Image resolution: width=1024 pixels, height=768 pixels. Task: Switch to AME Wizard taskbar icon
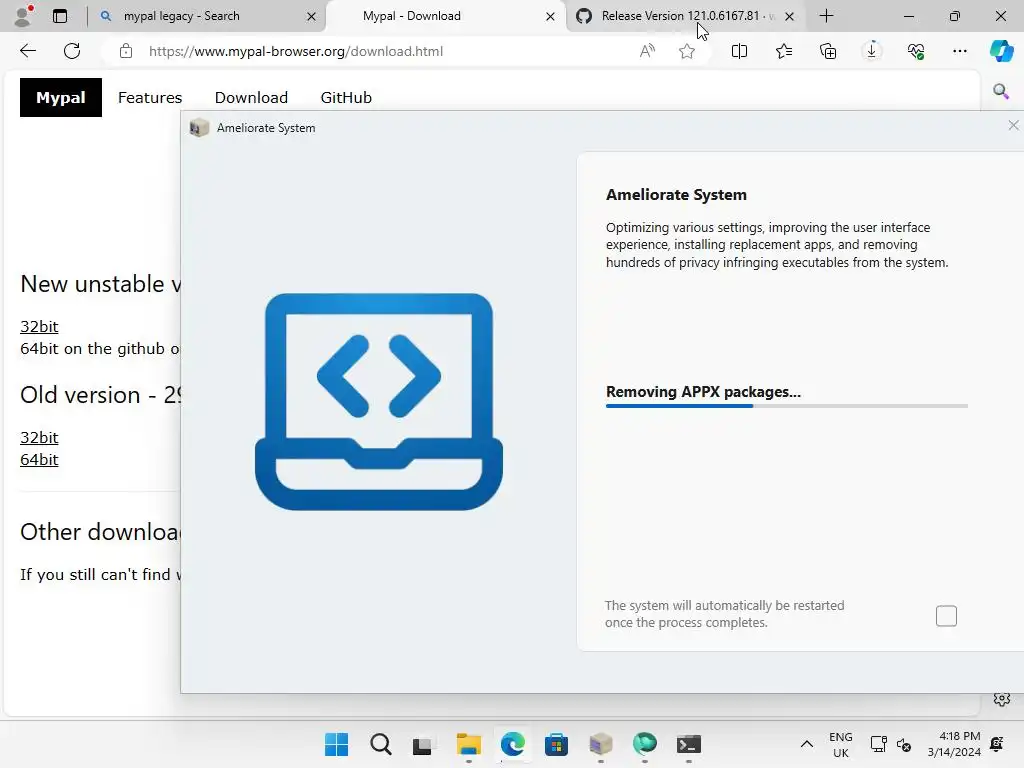(x=601, y=744)
